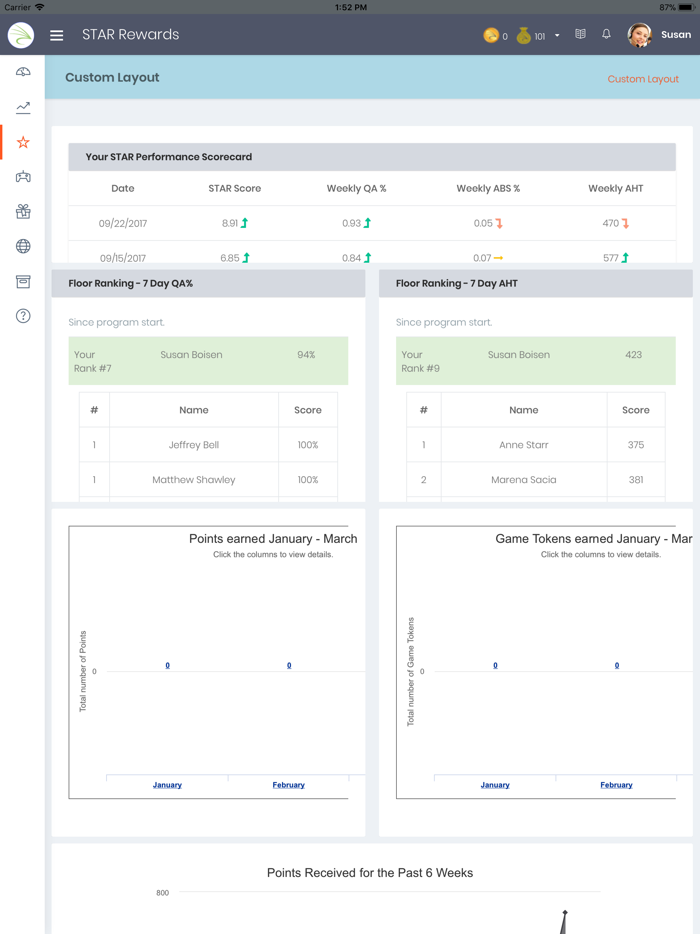The height and width of the screenshot is (934, 700).
Task: Click the Weekly QA % column header
Action: (x=356, y=188)
